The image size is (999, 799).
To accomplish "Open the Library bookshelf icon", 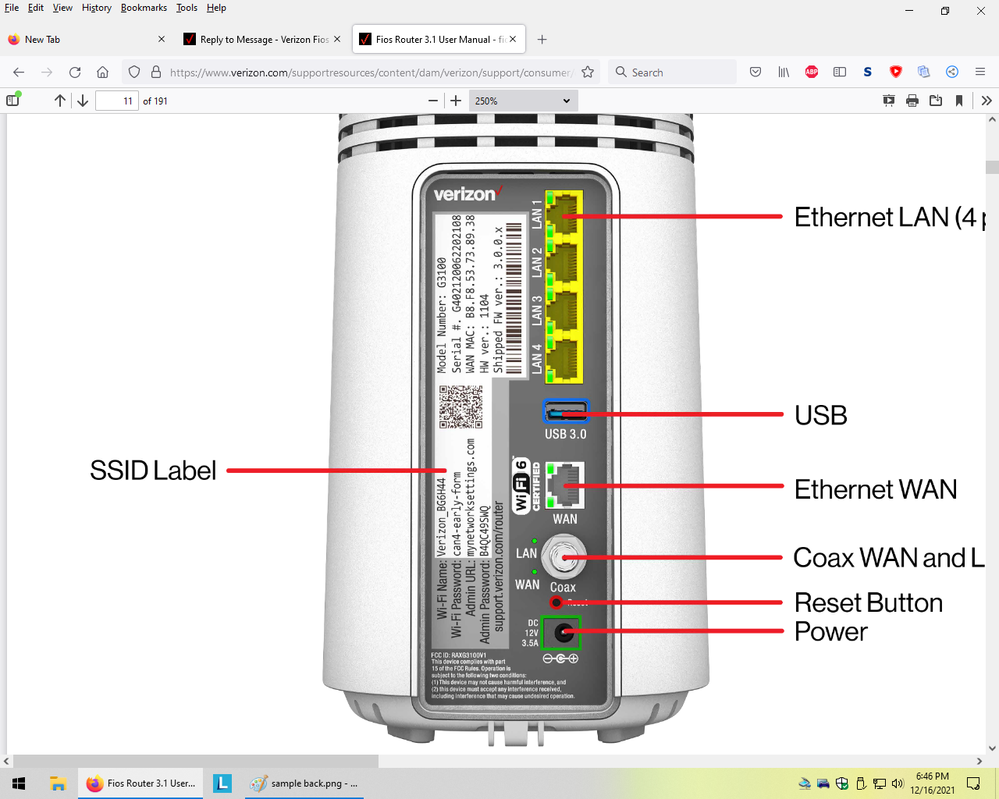I will [x=784, y=72].
